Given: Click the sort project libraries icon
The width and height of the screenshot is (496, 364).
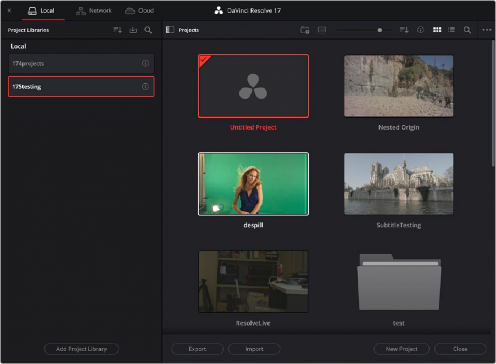Looking at the screenshot, I should 117,30.
